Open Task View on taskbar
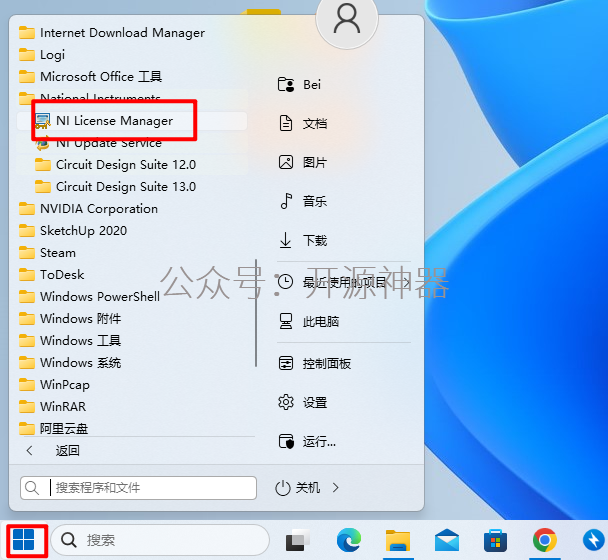Viewport: 608px width, 560px height. click(298, 540)
